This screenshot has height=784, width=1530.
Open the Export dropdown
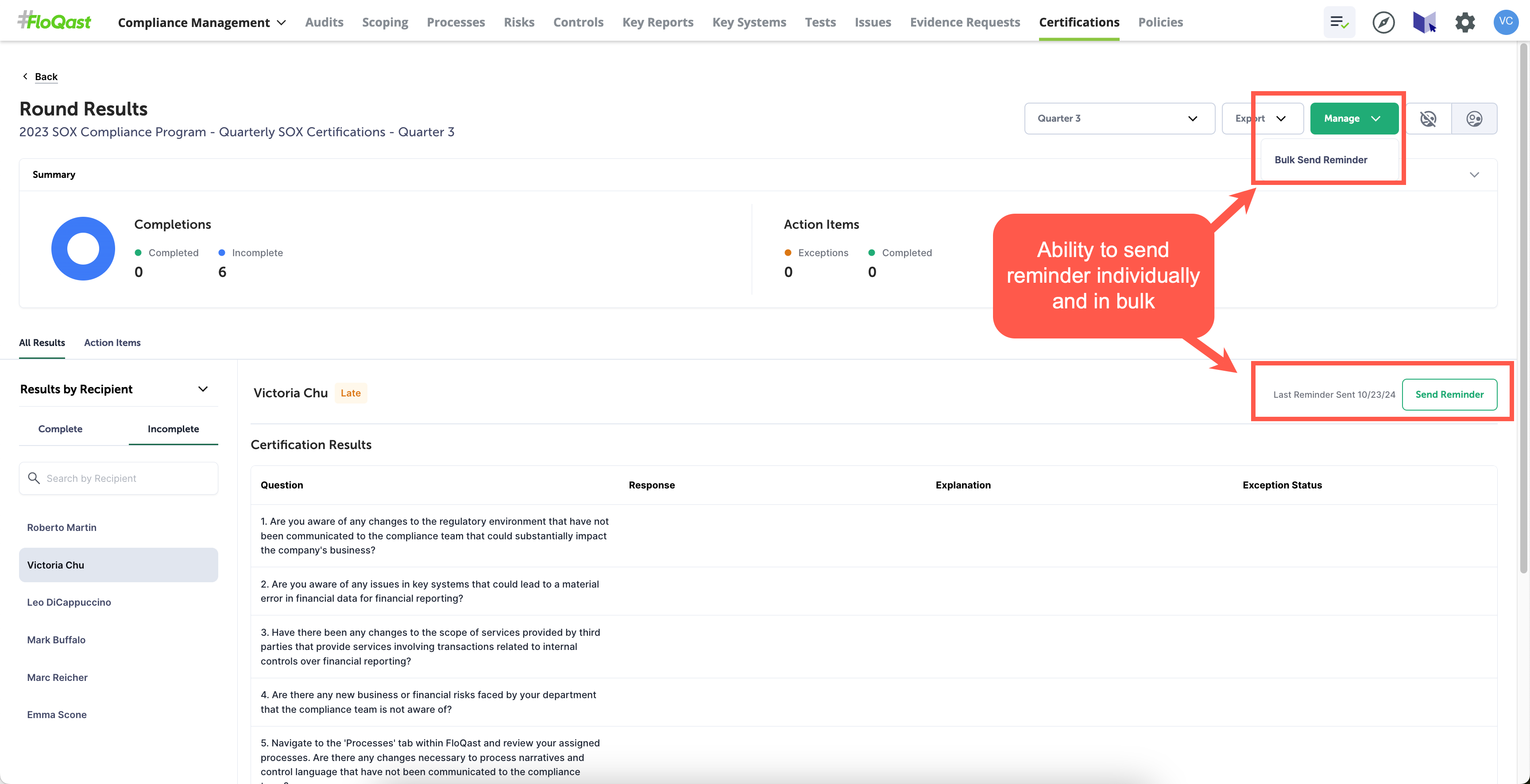pyautogui.click(x=1263, y=119)
